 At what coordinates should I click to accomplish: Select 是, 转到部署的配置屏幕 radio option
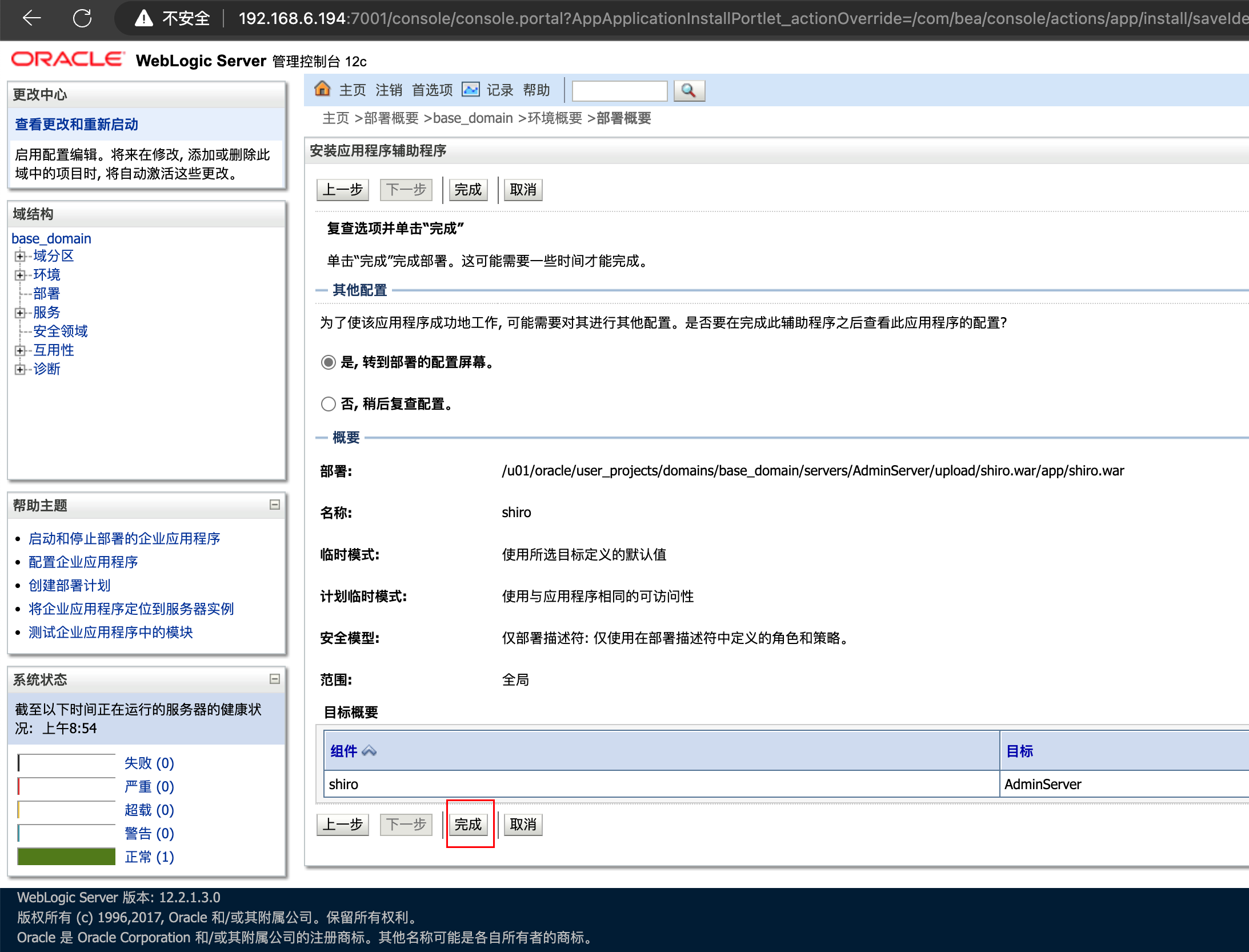[328, 362]
